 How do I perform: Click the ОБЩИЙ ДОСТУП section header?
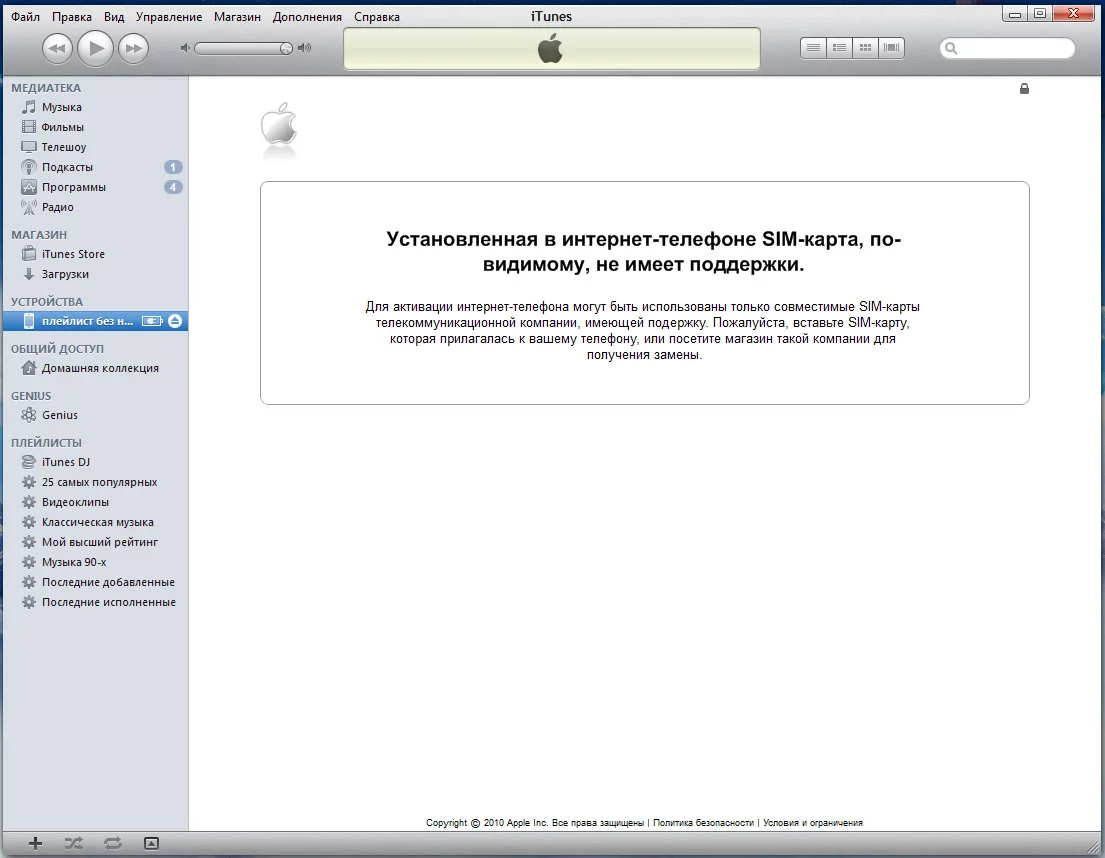pos(57,349)
